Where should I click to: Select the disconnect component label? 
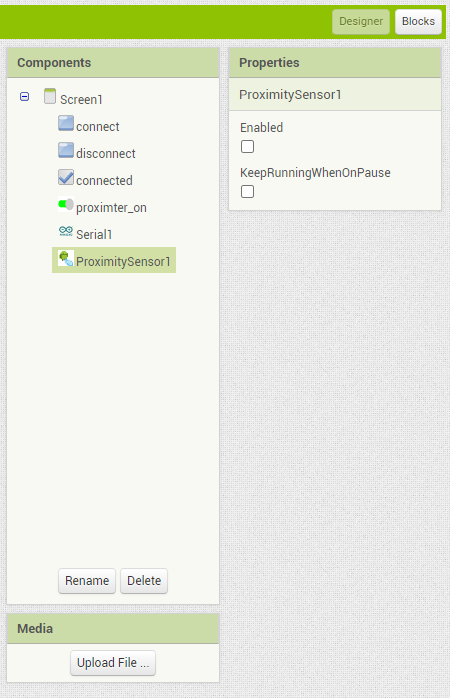tap(106, 154)
